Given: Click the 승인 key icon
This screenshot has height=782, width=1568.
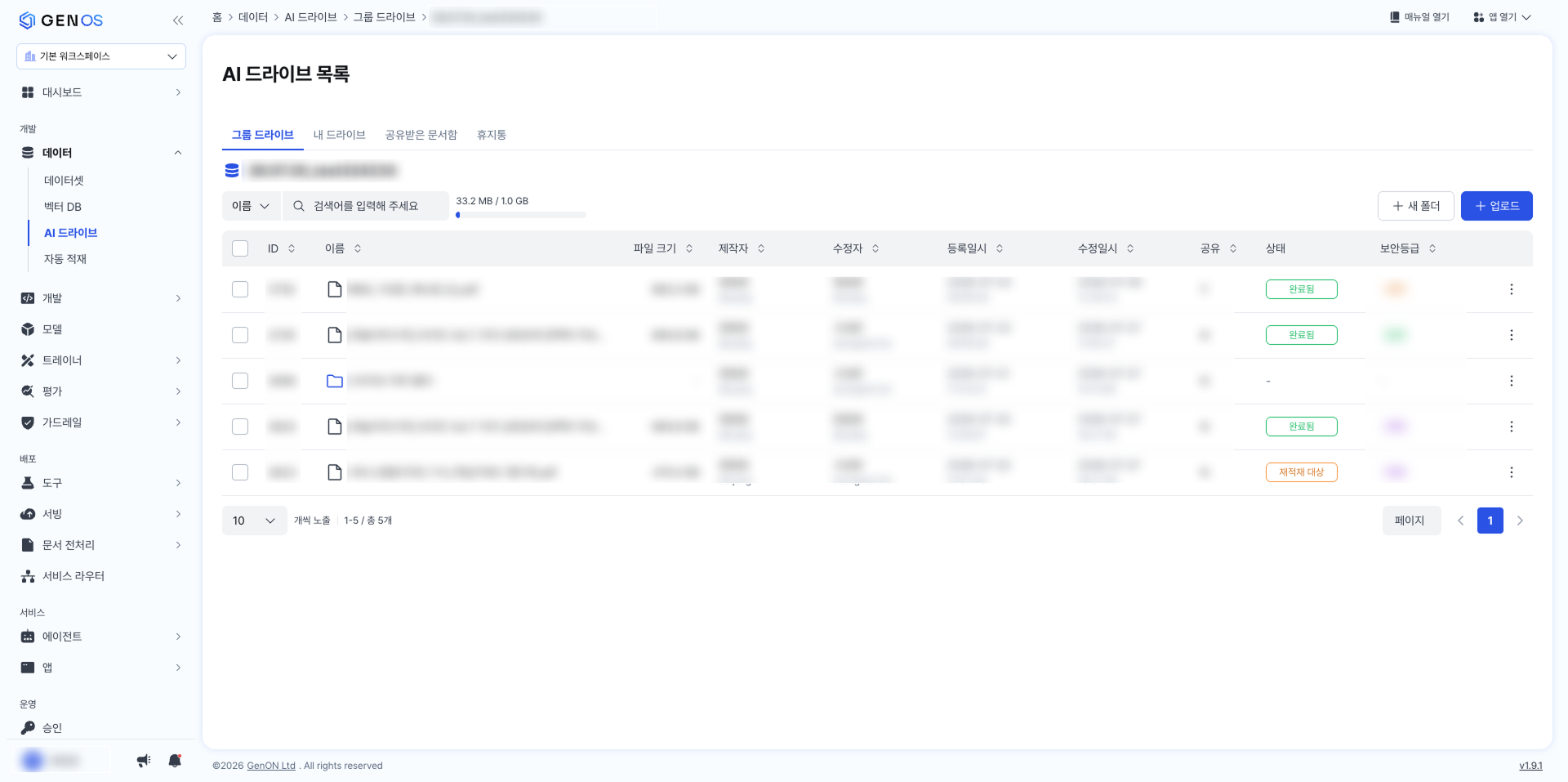Looking at the screenshot, I should 28,728.
